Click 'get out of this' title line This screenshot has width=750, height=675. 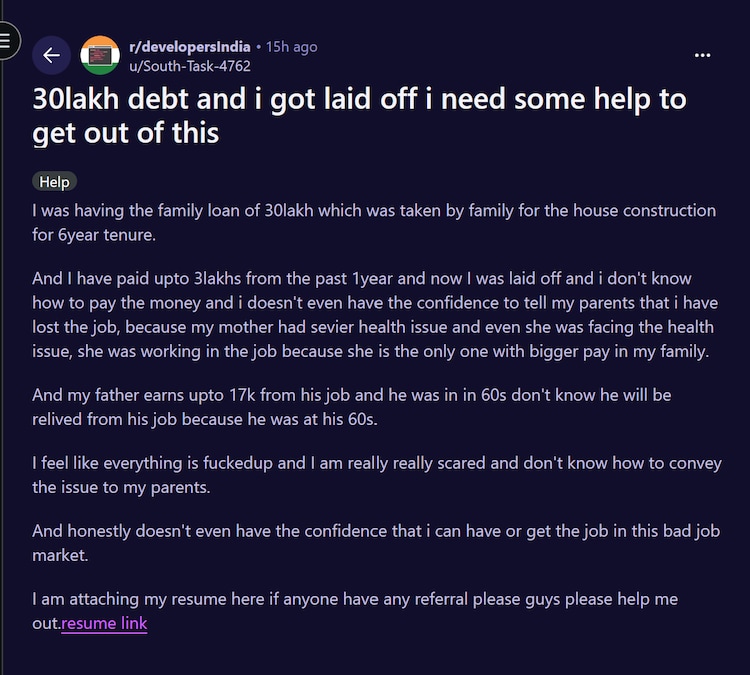(125, 133)
